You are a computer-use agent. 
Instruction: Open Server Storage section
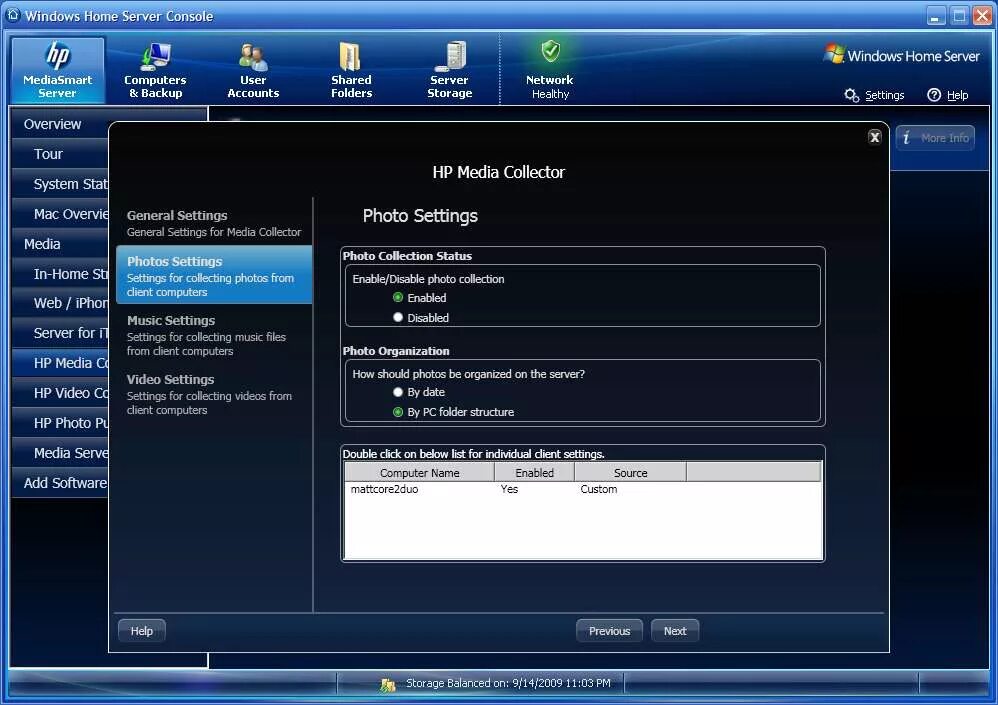449,70
